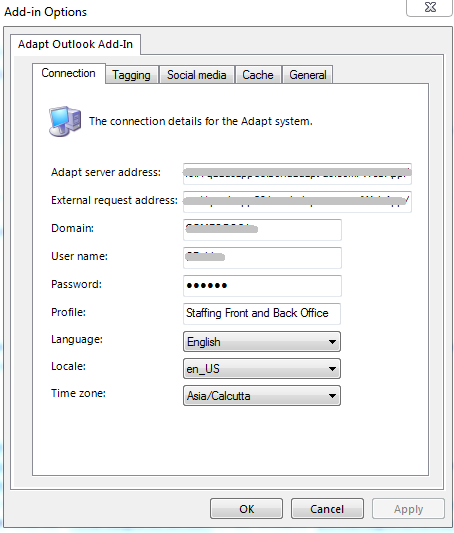Close the Add-in Options dialog
The image size is (454, 533).
click(x=430, y=7)
